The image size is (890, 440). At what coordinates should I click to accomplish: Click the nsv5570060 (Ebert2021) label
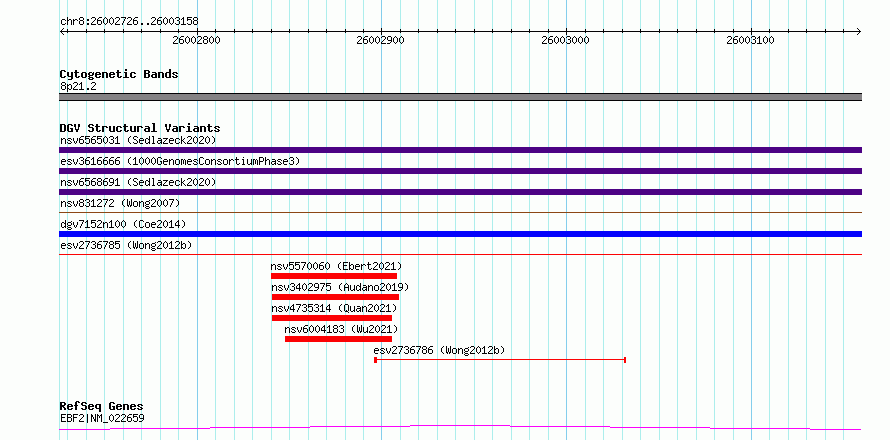[x=336, y=266]
